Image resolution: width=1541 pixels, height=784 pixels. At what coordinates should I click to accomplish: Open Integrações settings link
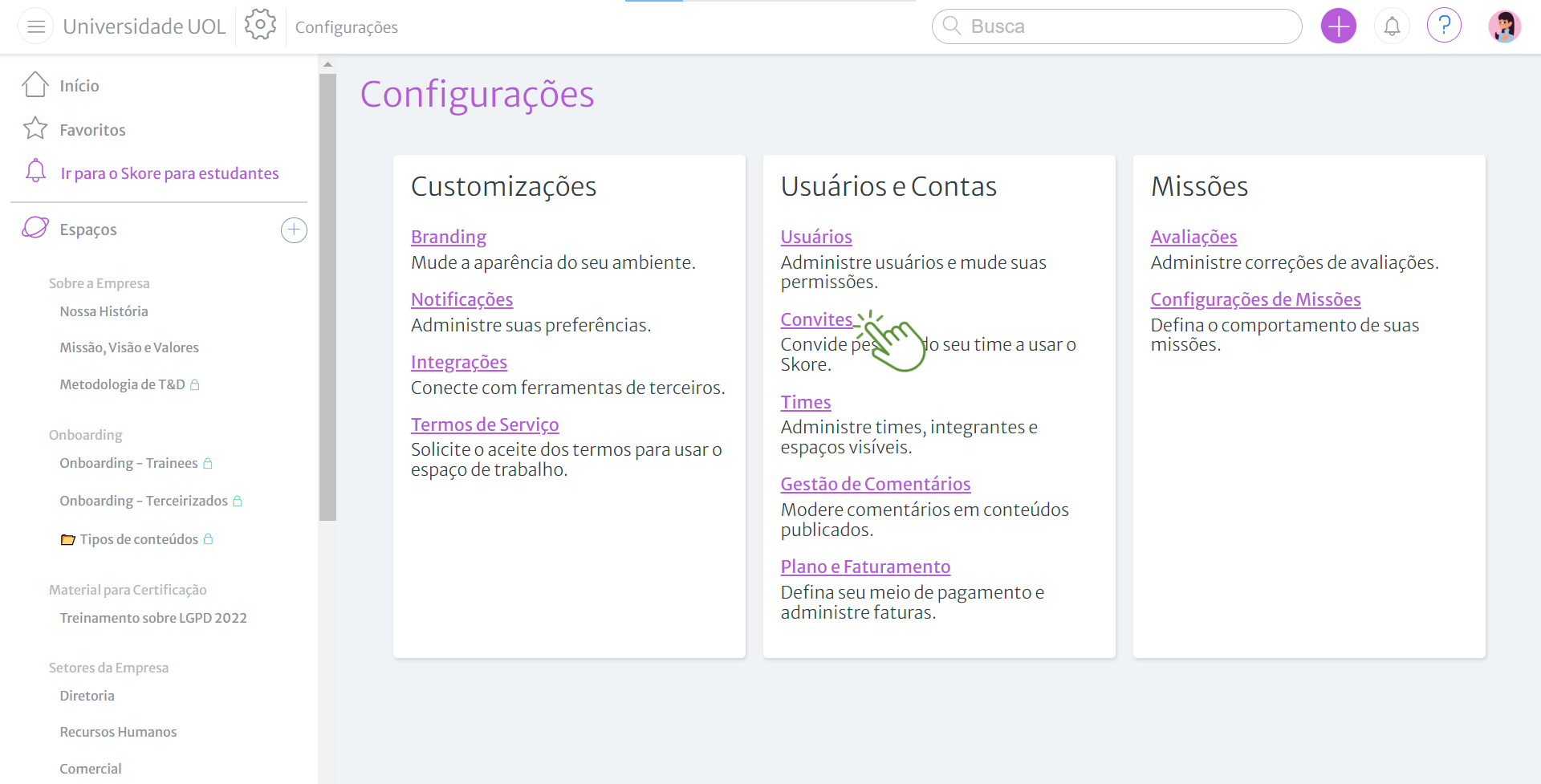click(459, 362)
